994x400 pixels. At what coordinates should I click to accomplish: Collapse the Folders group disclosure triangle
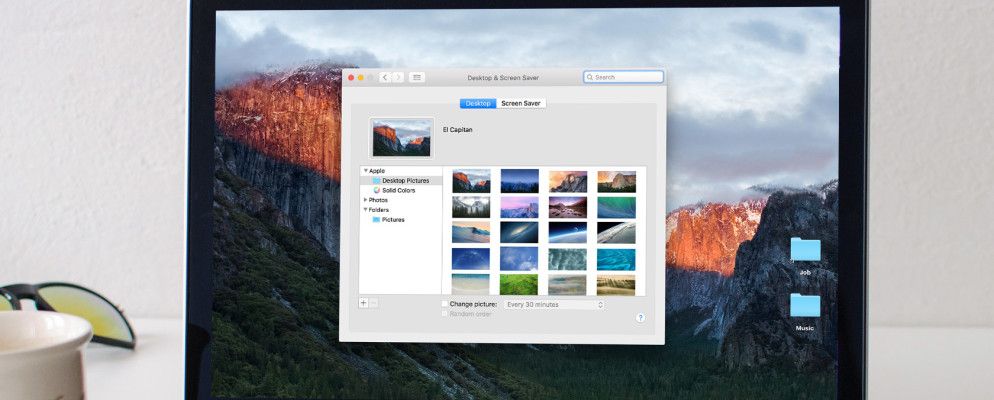[x=366, y=209]
